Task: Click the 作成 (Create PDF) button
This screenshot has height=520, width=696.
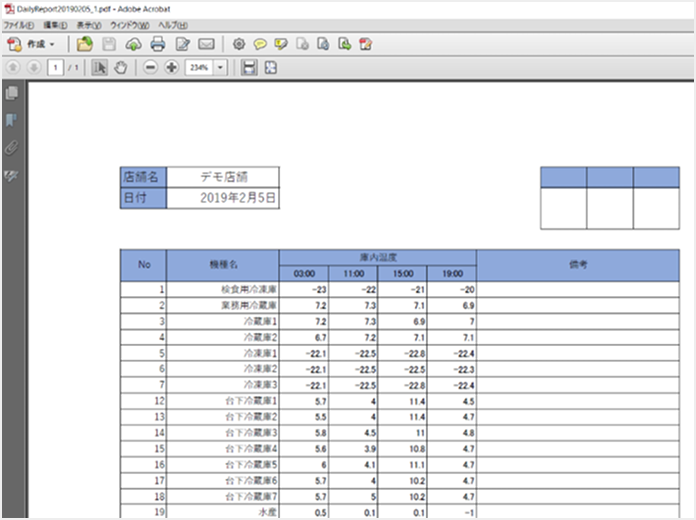Action: (30, 44)
